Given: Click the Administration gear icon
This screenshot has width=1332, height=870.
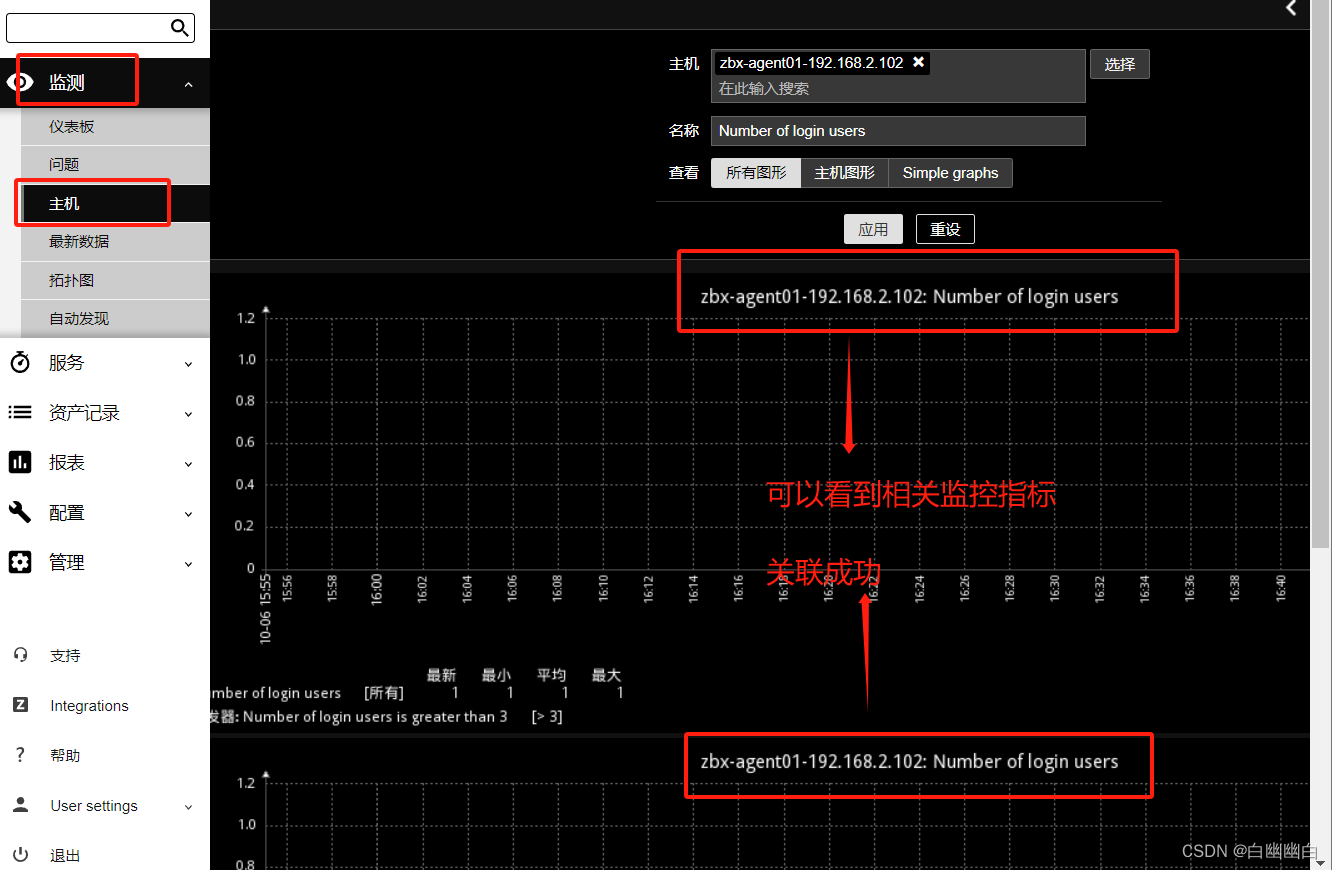Looking at the screenshot, I should [20, 562].
